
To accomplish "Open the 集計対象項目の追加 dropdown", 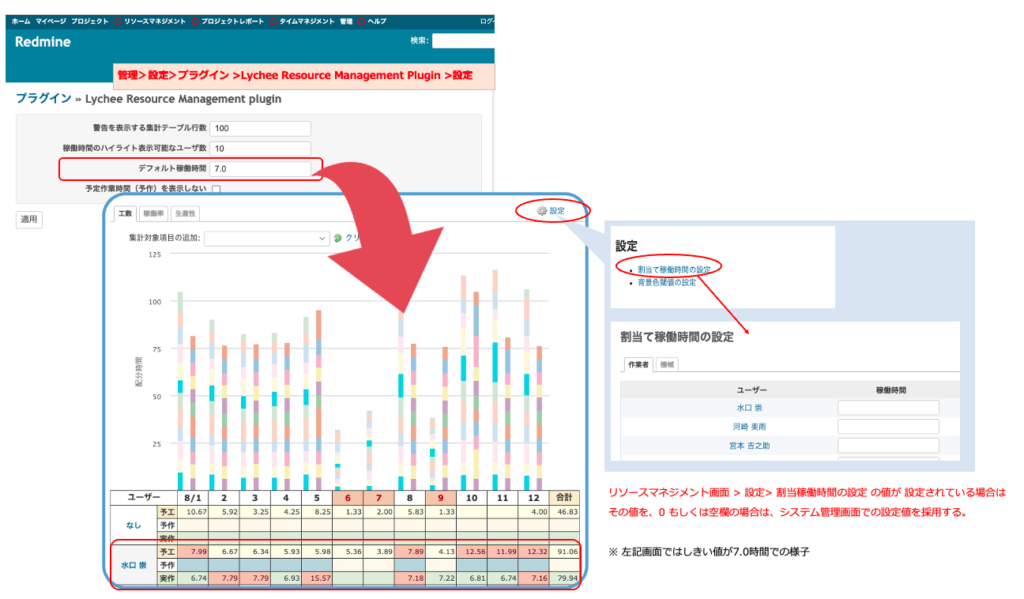I will pos(266,238).
